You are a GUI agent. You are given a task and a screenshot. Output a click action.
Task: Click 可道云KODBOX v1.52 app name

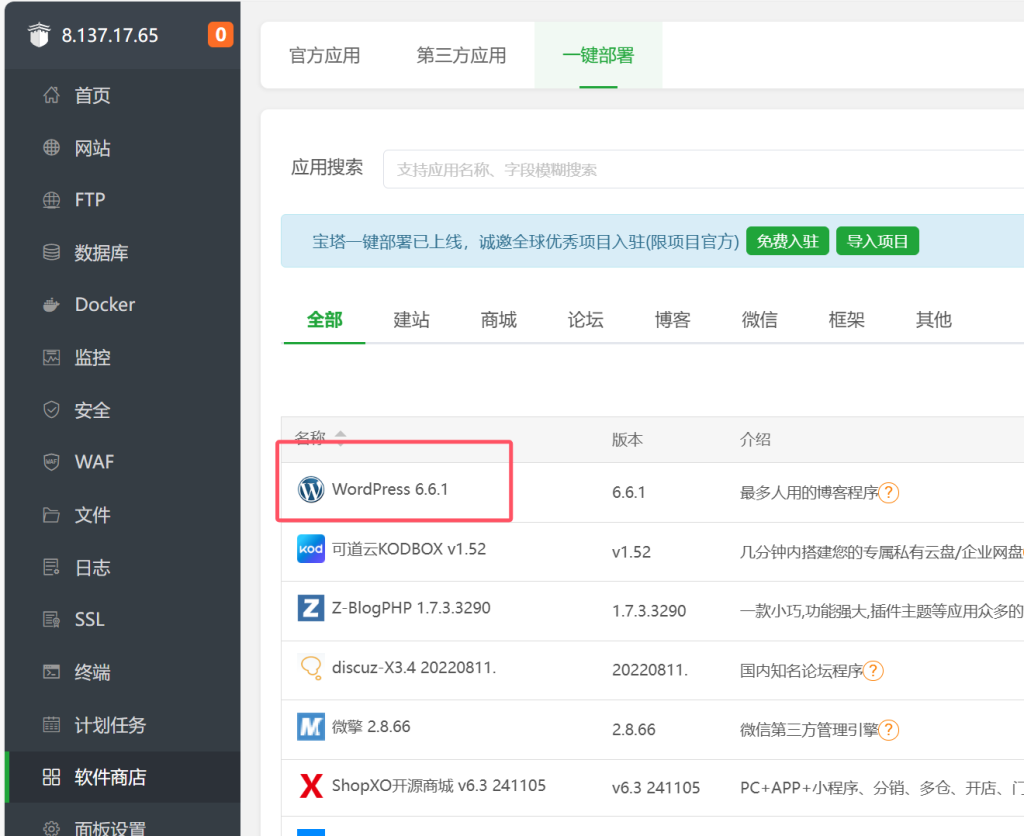pos(409,549)
